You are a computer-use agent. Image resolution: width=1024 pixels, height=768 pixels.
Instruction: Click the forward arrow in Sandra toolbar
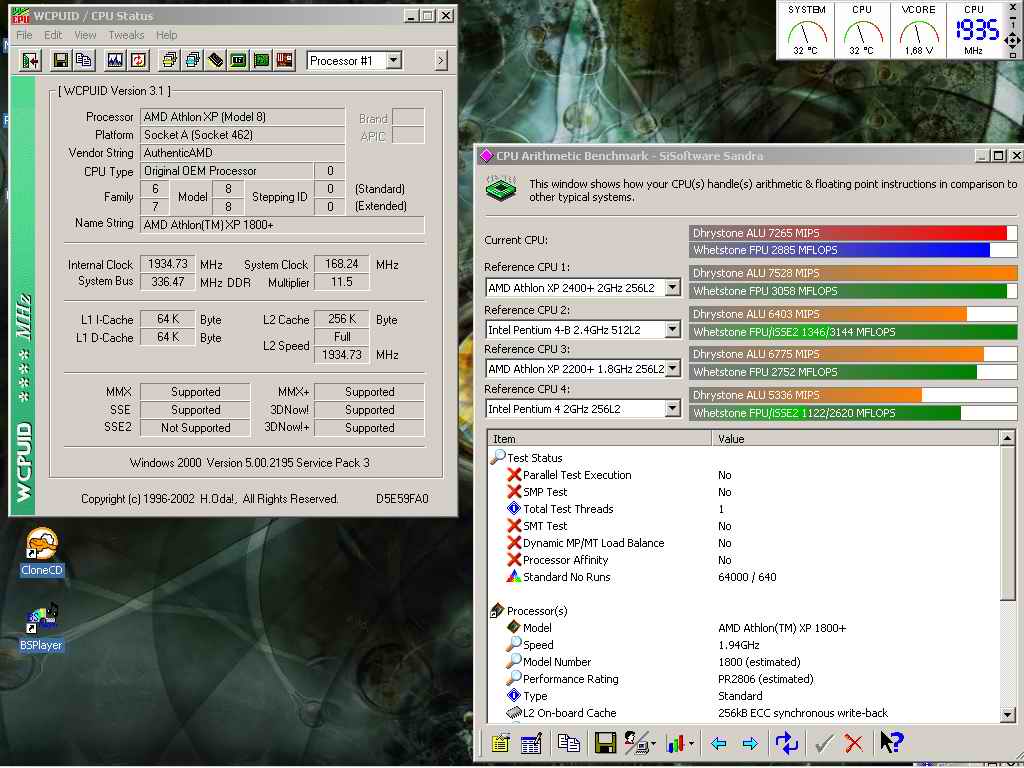coord(750,743)
